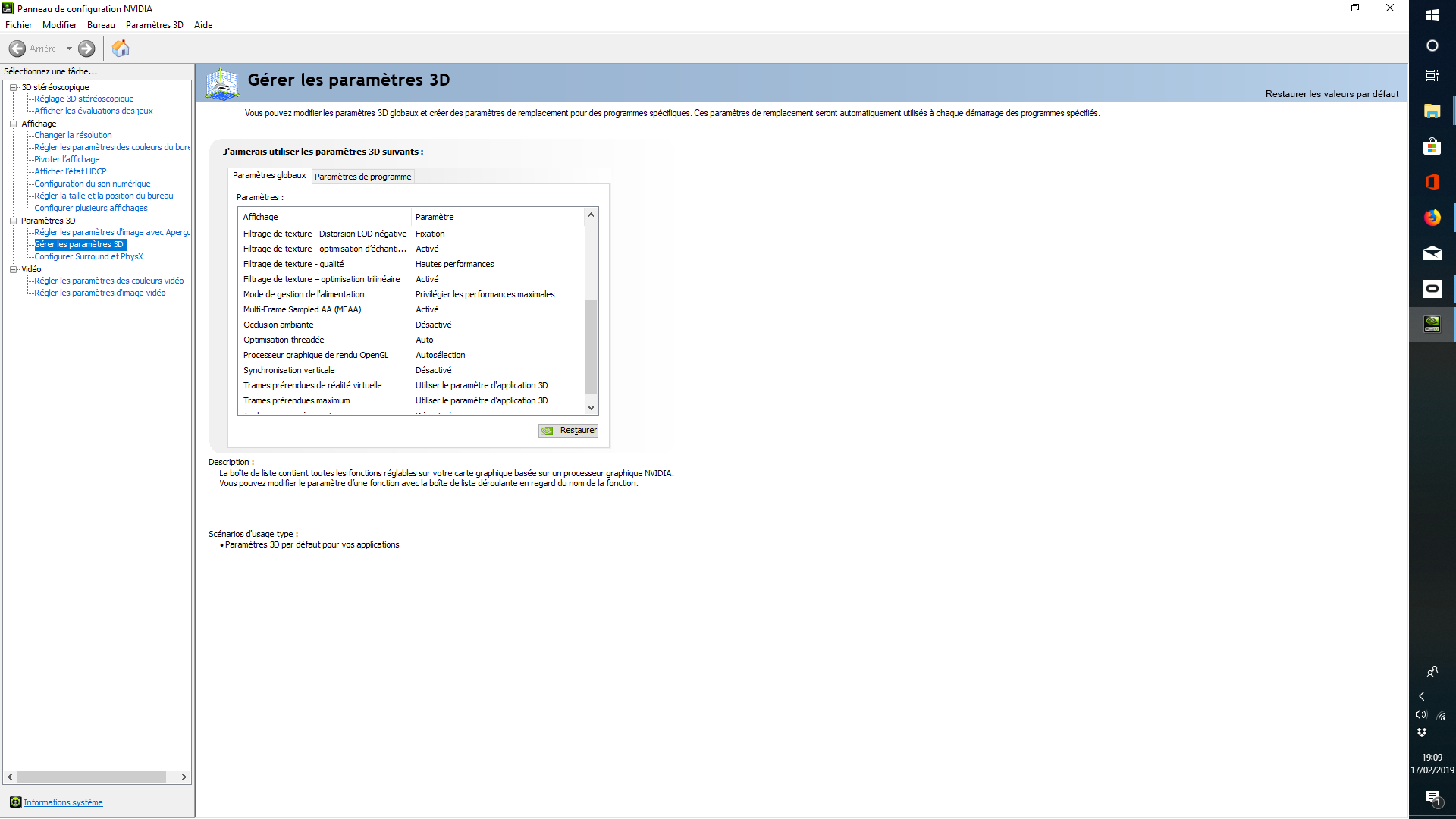Screen dimensions: 1456x819
Task: Open the Windows Start button
Action: pyautogui.click(x=1432, y=14)
